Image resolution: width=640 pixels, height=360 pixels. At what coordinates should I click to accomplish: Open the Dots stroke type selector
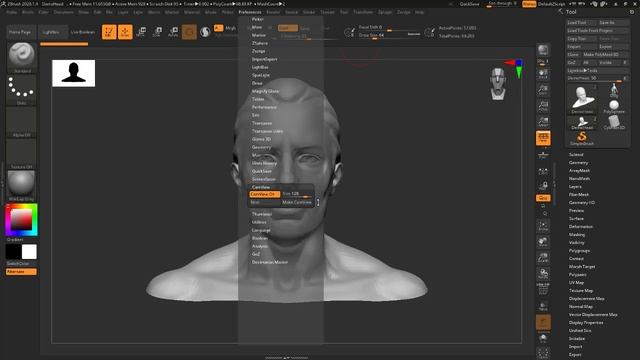(21, 89)
